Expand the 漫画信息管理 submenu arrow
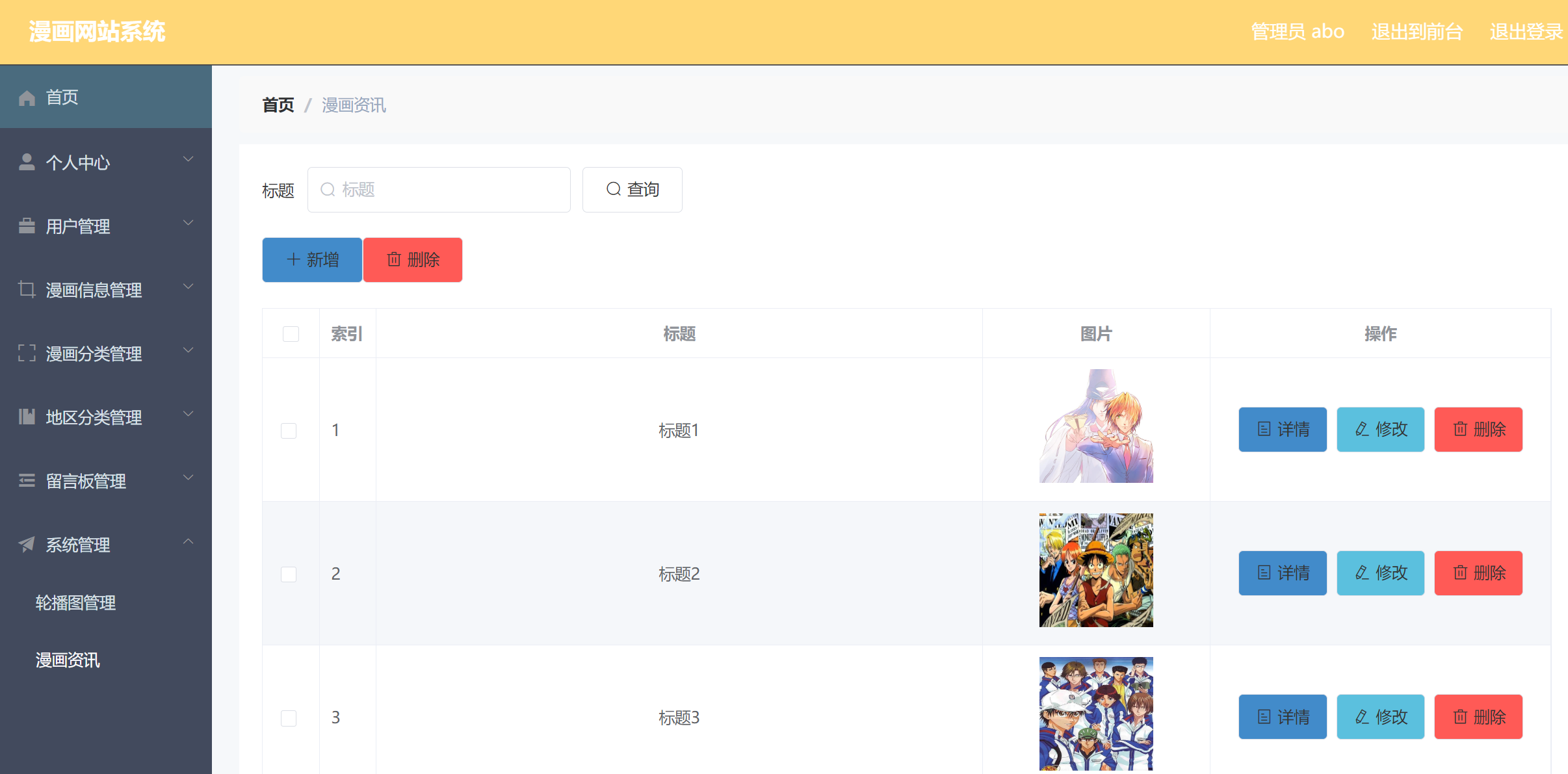The height and width of the screenshot is (774, 1568). point(188,287)
